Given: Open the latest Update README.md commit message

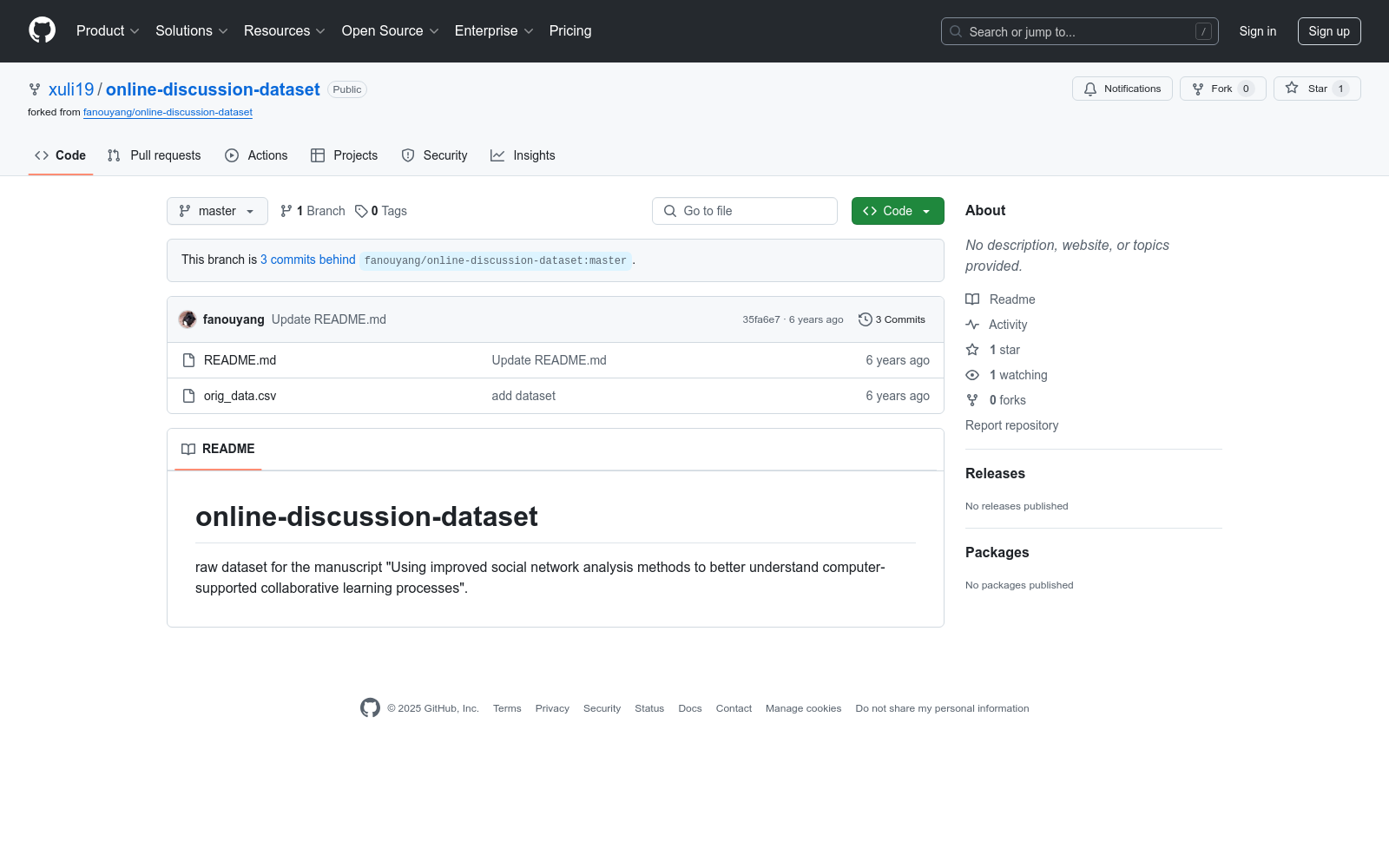Looking at the screenshot, I should (x=329, y=319).
